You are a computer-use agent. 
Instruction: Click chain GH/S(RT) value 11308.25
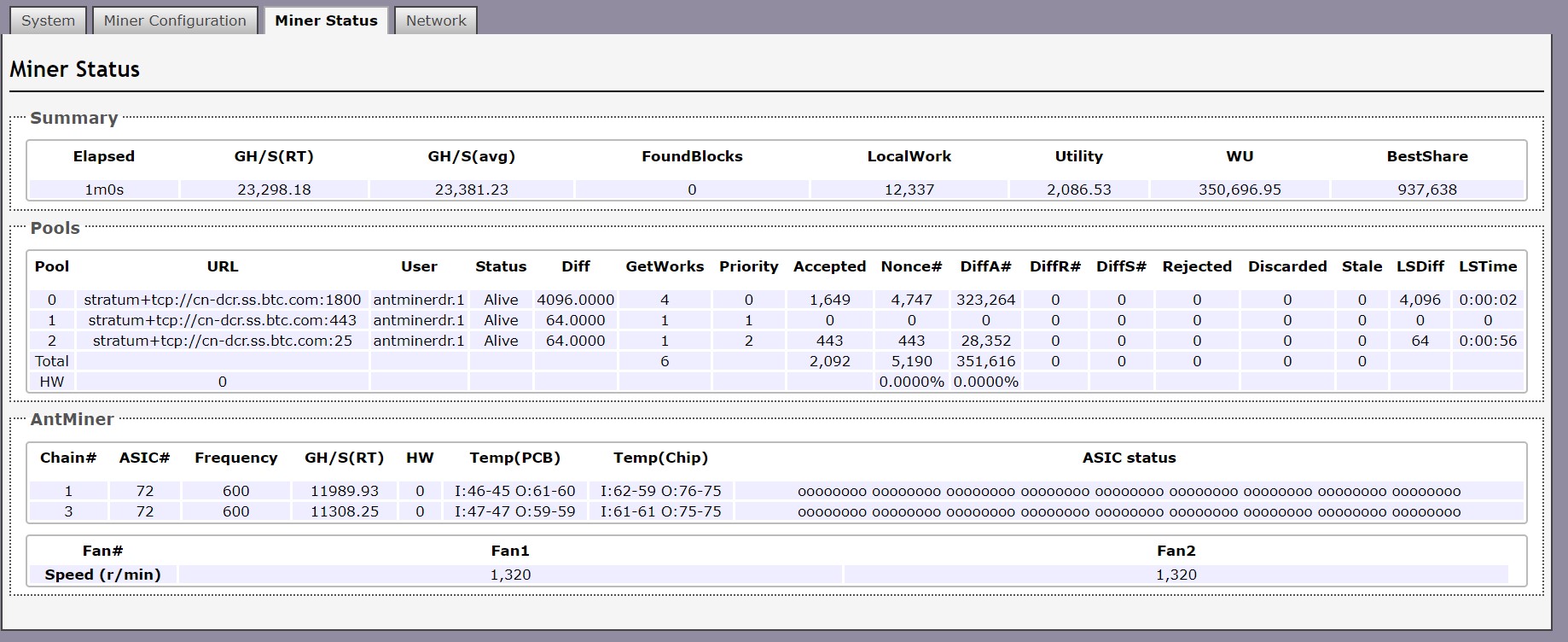345,511
